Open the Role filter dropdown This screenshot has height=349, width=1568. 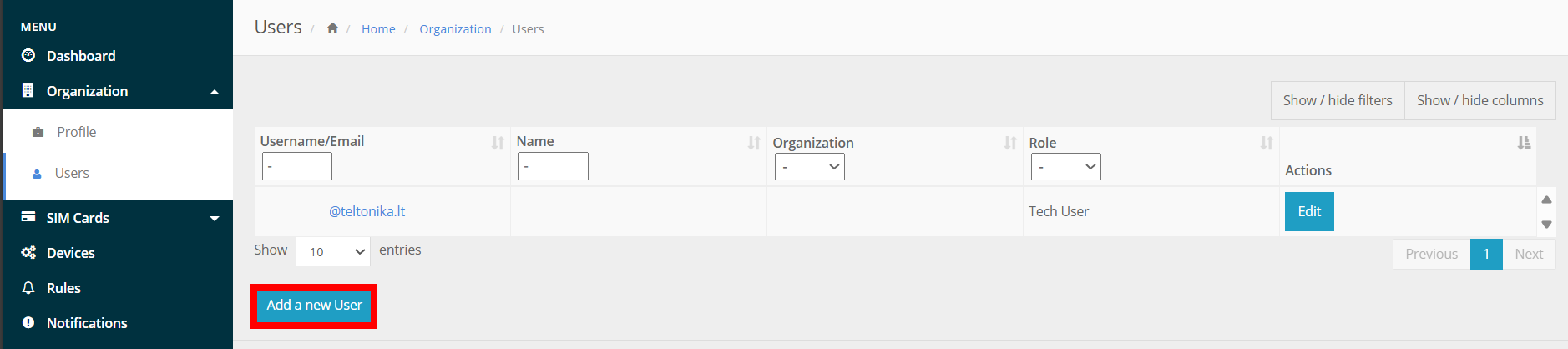1065,167
